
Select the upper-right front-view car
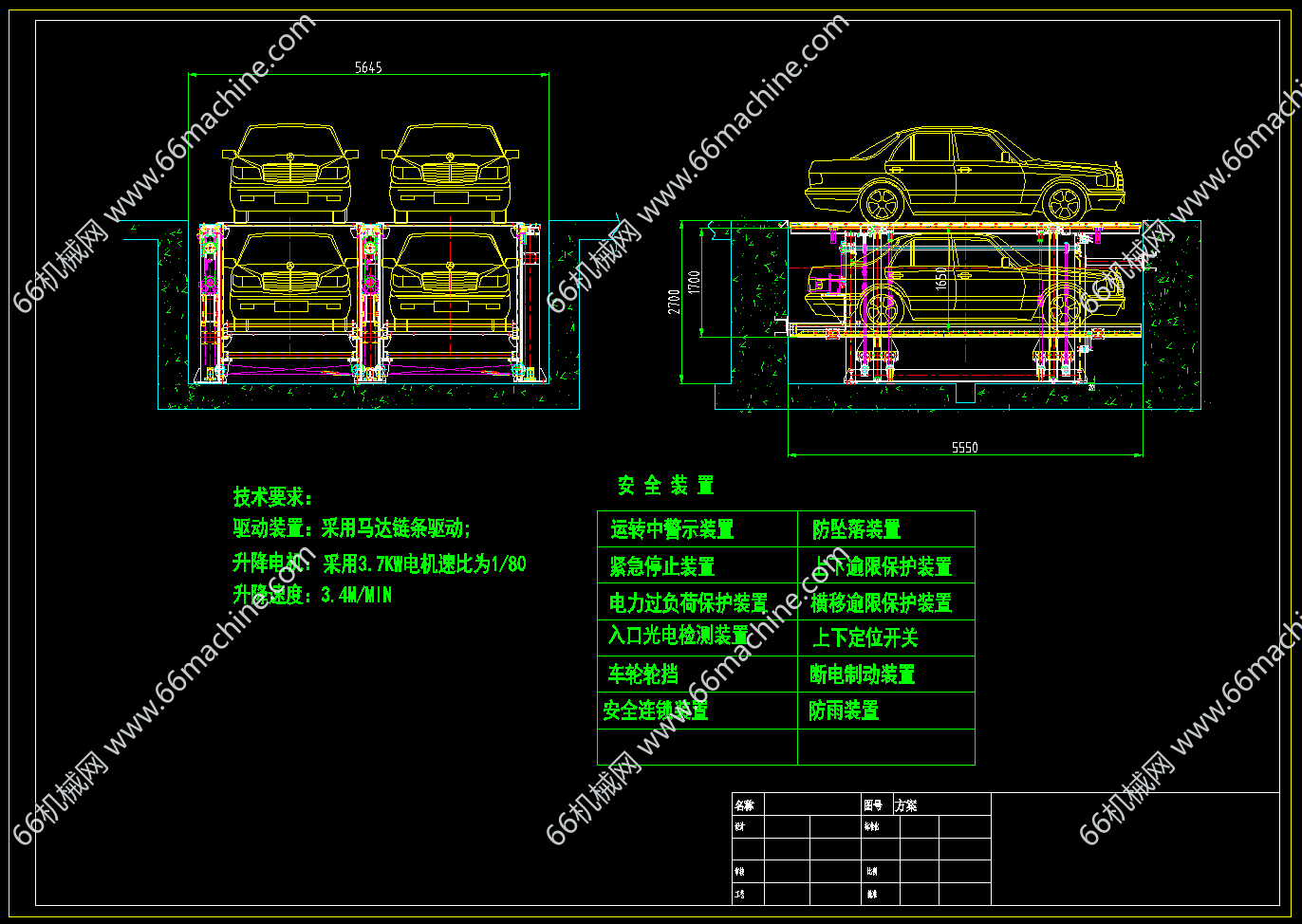(x=451, y=171)
